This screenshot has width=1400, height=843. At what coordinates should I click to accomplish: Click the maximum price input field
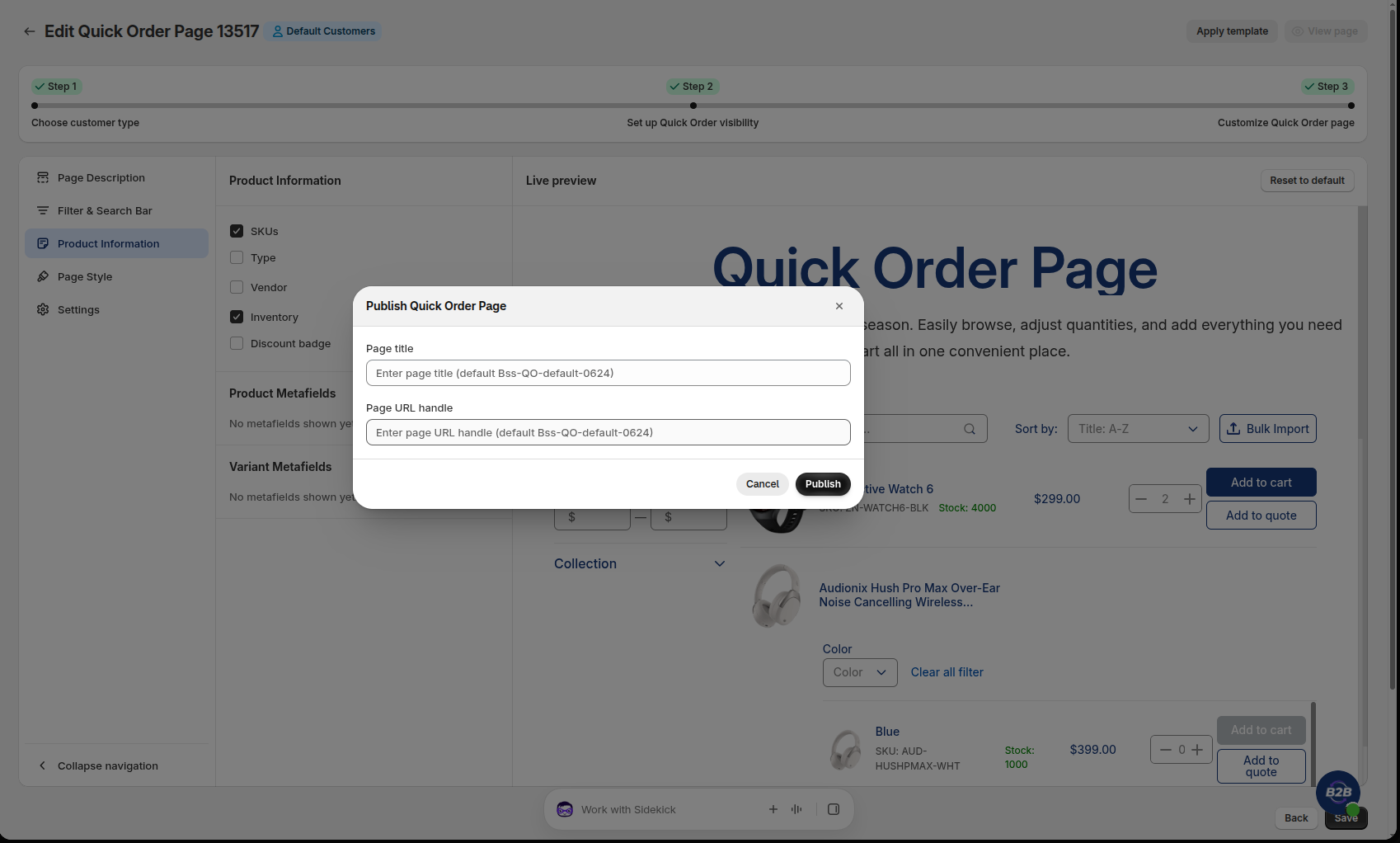coord(688,518)
